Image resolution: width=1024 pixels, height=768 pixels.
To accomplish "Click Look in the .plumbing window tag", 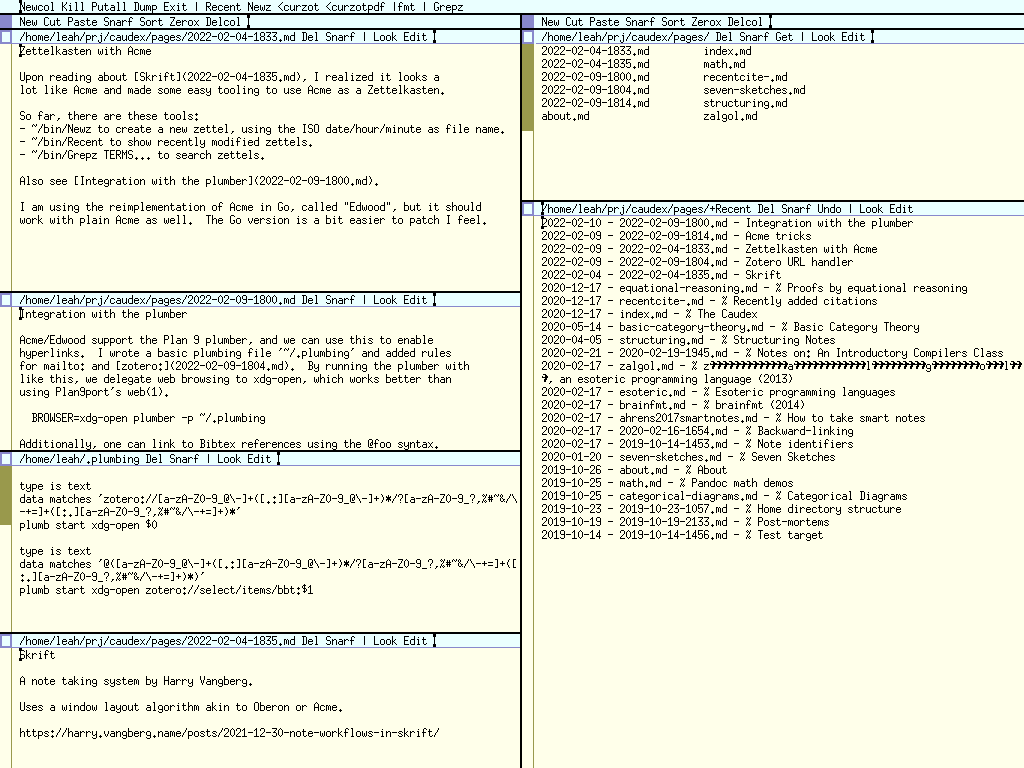I will 229,459.
